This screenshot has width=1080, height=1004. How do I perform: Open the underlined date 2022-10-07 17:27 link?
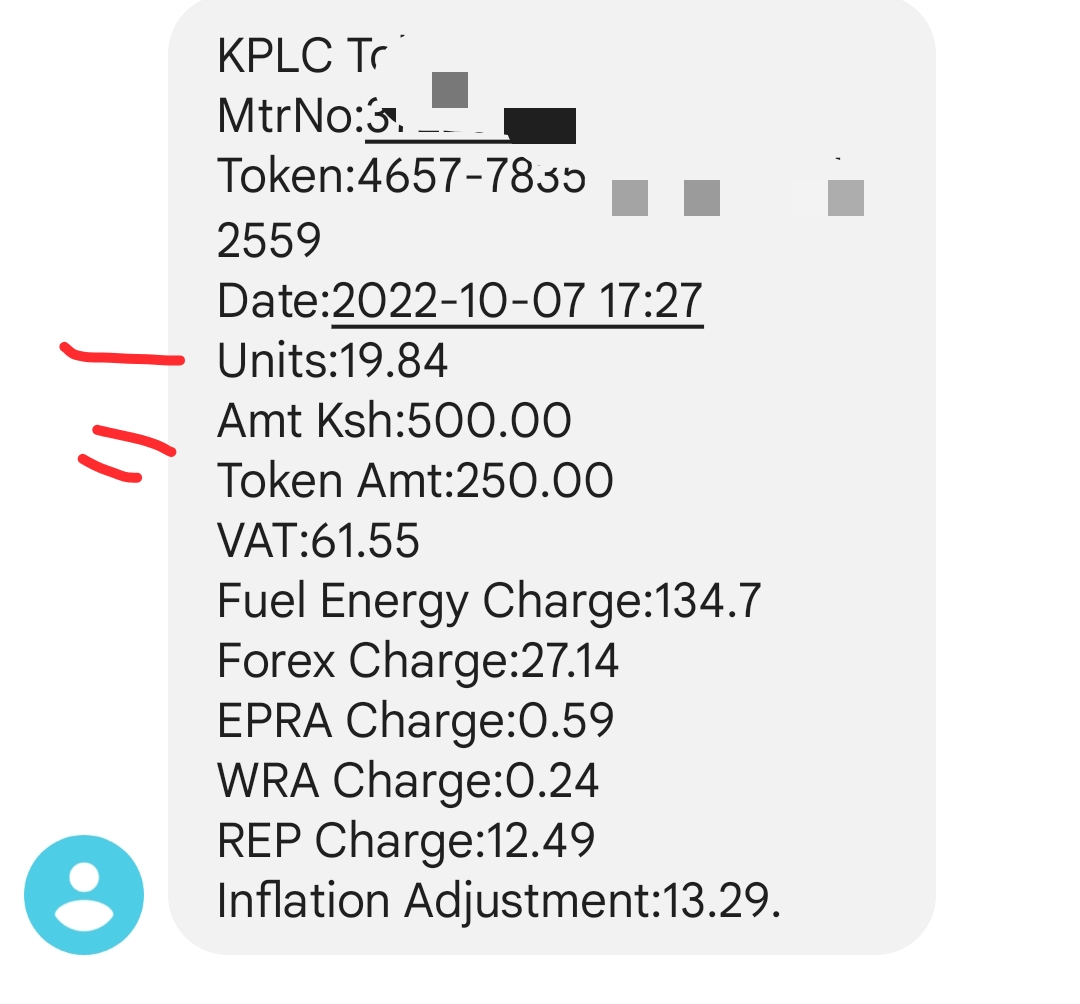517,302
